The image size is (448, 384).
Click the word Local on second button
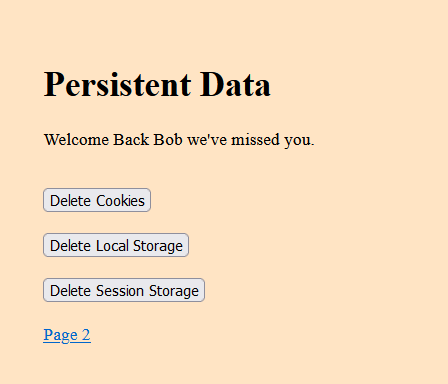(112, 246)
